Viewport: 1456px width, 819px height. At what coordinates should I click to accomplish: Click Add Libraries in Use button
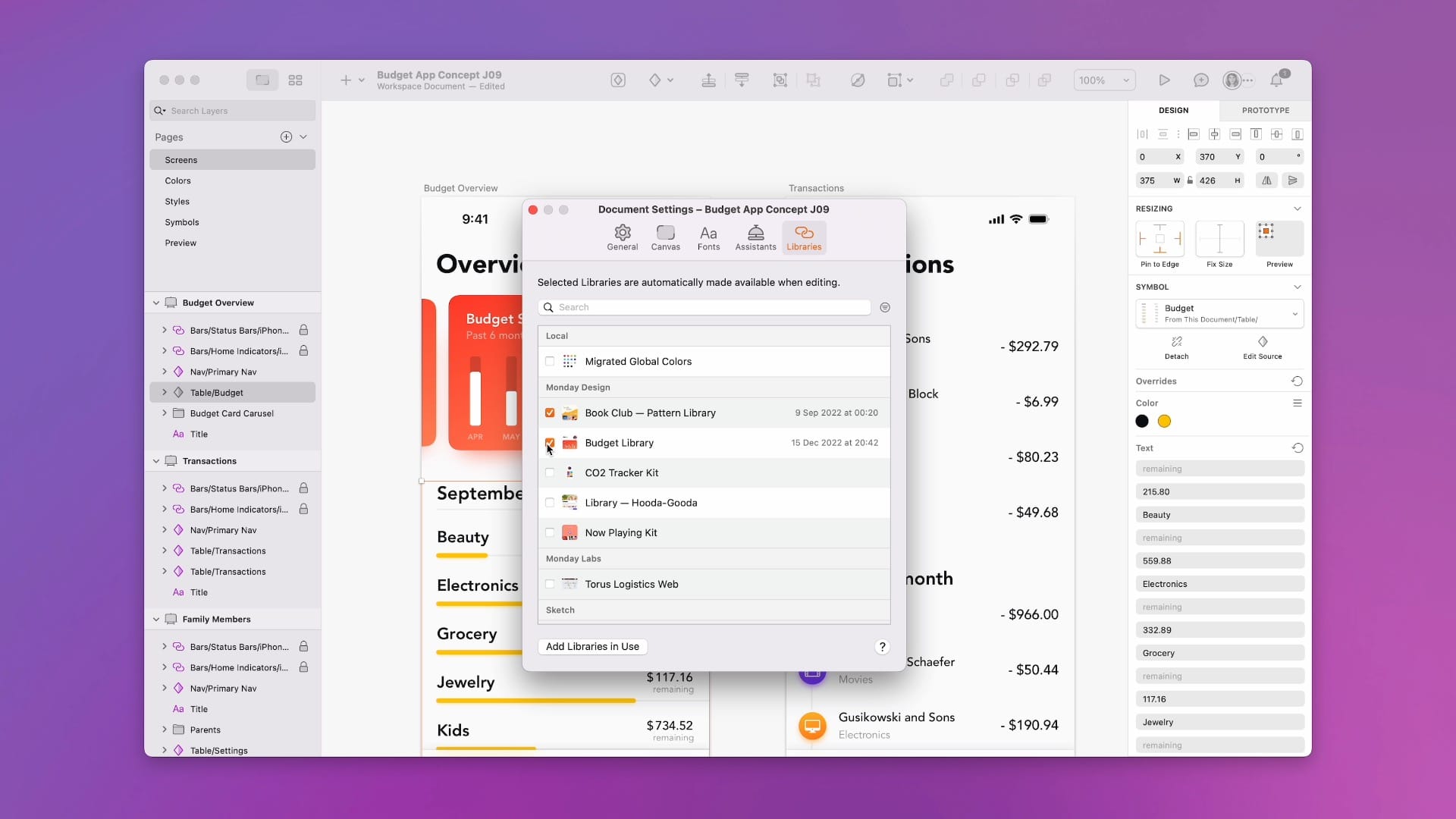[592, 646]
